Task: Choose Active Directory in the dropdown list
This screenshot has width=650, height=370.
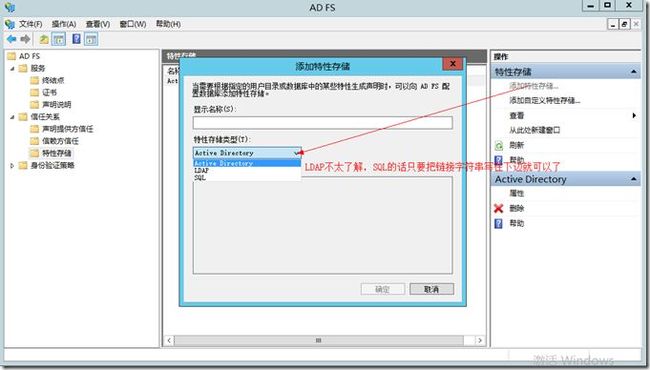Action: (247, 163)
